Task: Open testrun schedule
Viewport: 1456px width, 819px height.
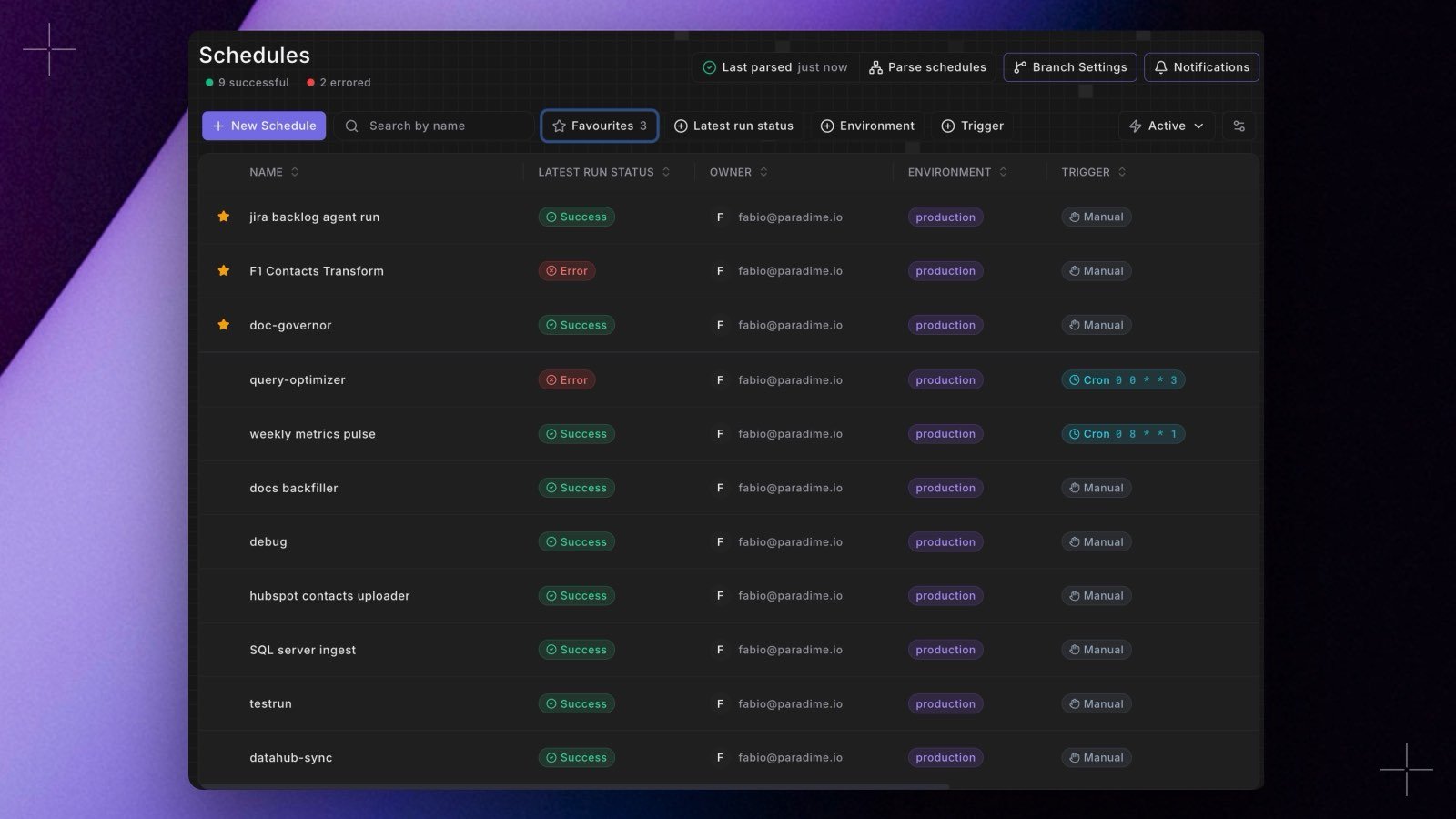Action: click(x=270, y=703)
